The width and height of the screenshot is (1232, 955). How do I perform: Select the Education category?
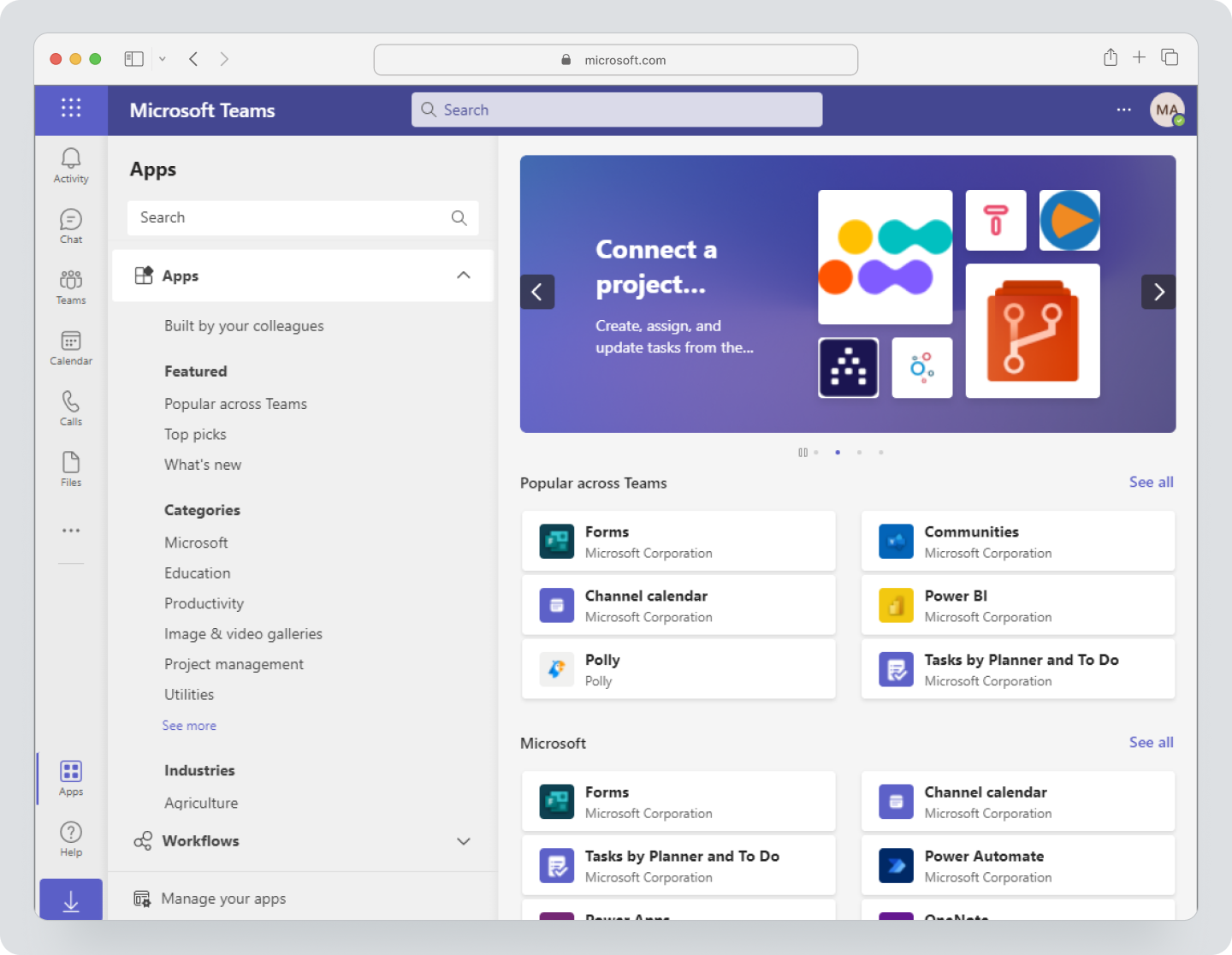pos(198,572)
